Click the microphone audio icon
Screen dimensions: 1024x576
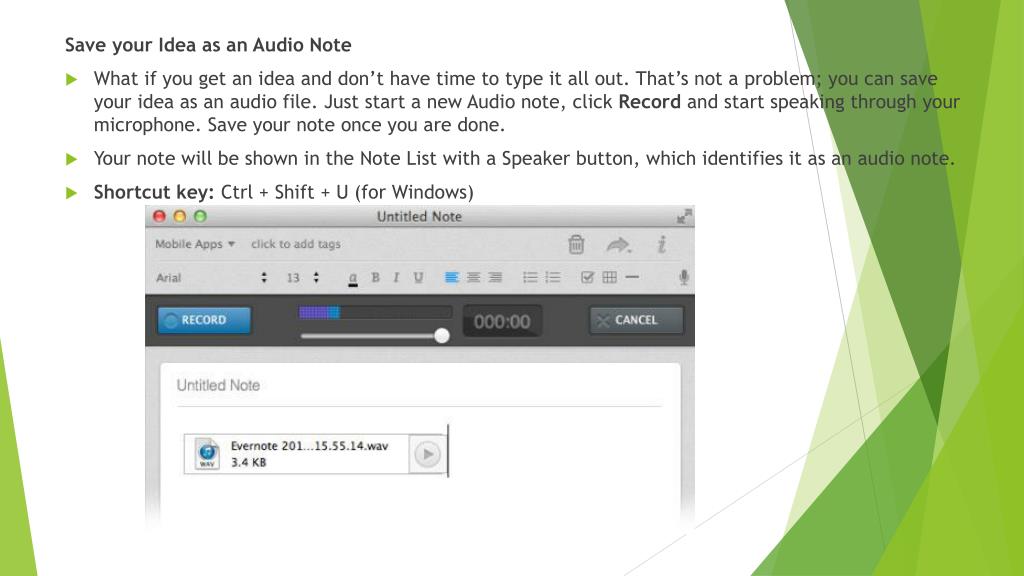(x=683, y=277)
